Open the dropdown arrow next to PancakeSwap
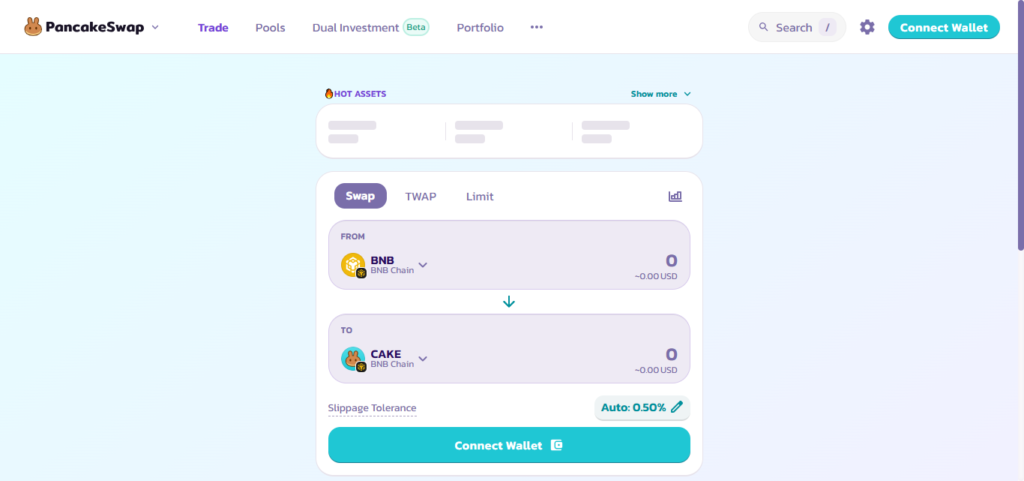 155,27
